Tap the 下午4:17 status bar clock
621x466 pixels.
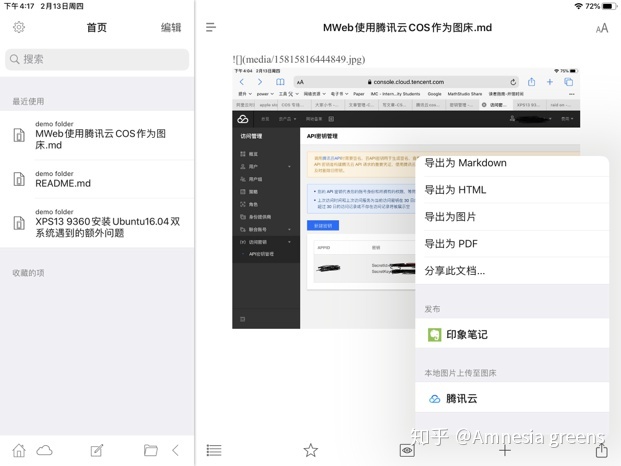pos(19,6)
